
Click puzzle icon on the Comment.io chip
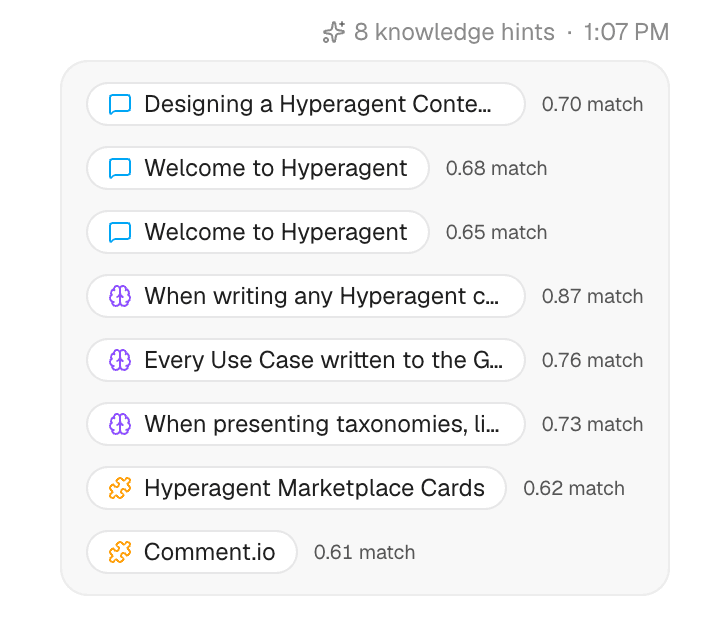click(x=120, y=552)
